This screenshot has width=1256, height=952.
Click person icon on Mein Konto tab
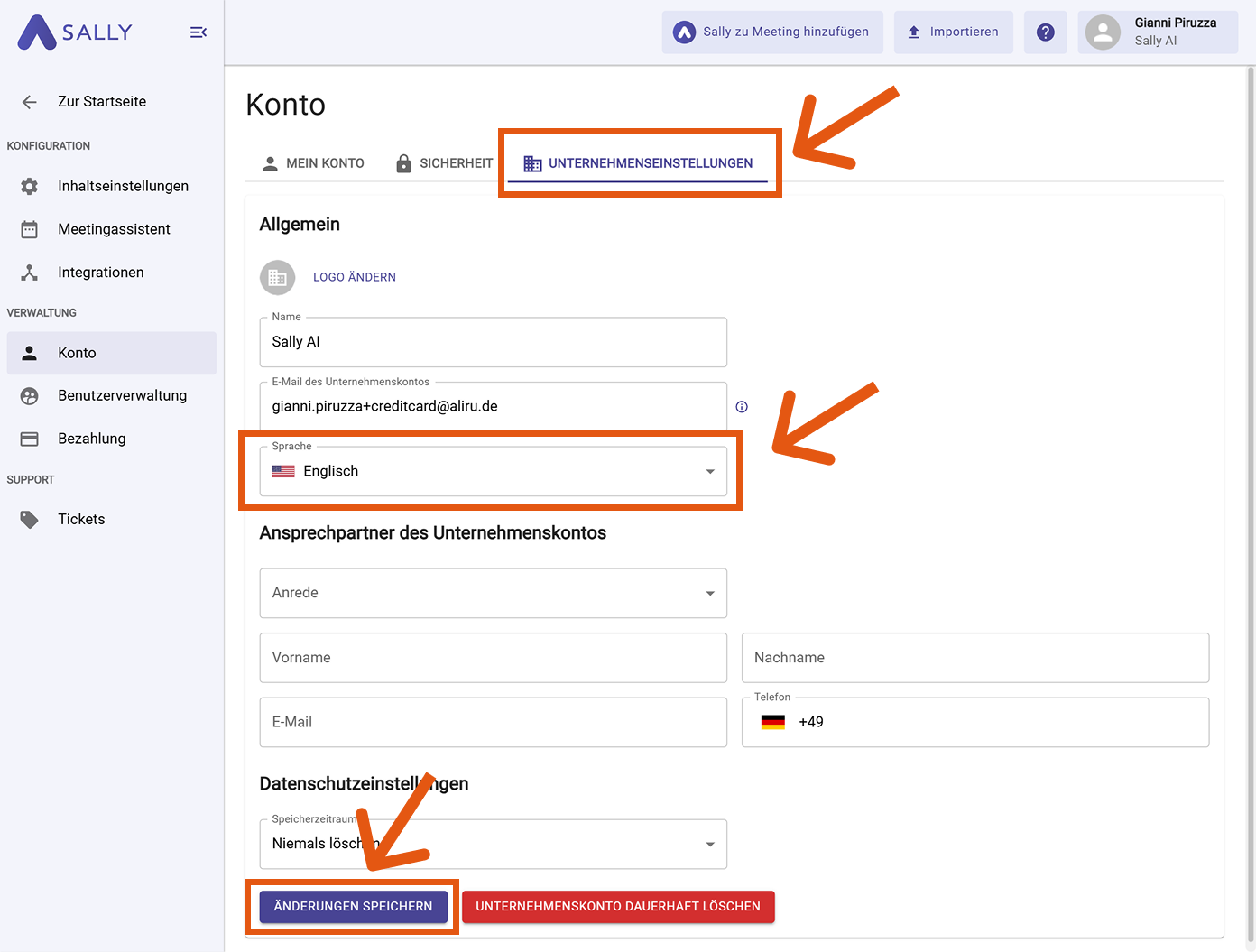270,163
